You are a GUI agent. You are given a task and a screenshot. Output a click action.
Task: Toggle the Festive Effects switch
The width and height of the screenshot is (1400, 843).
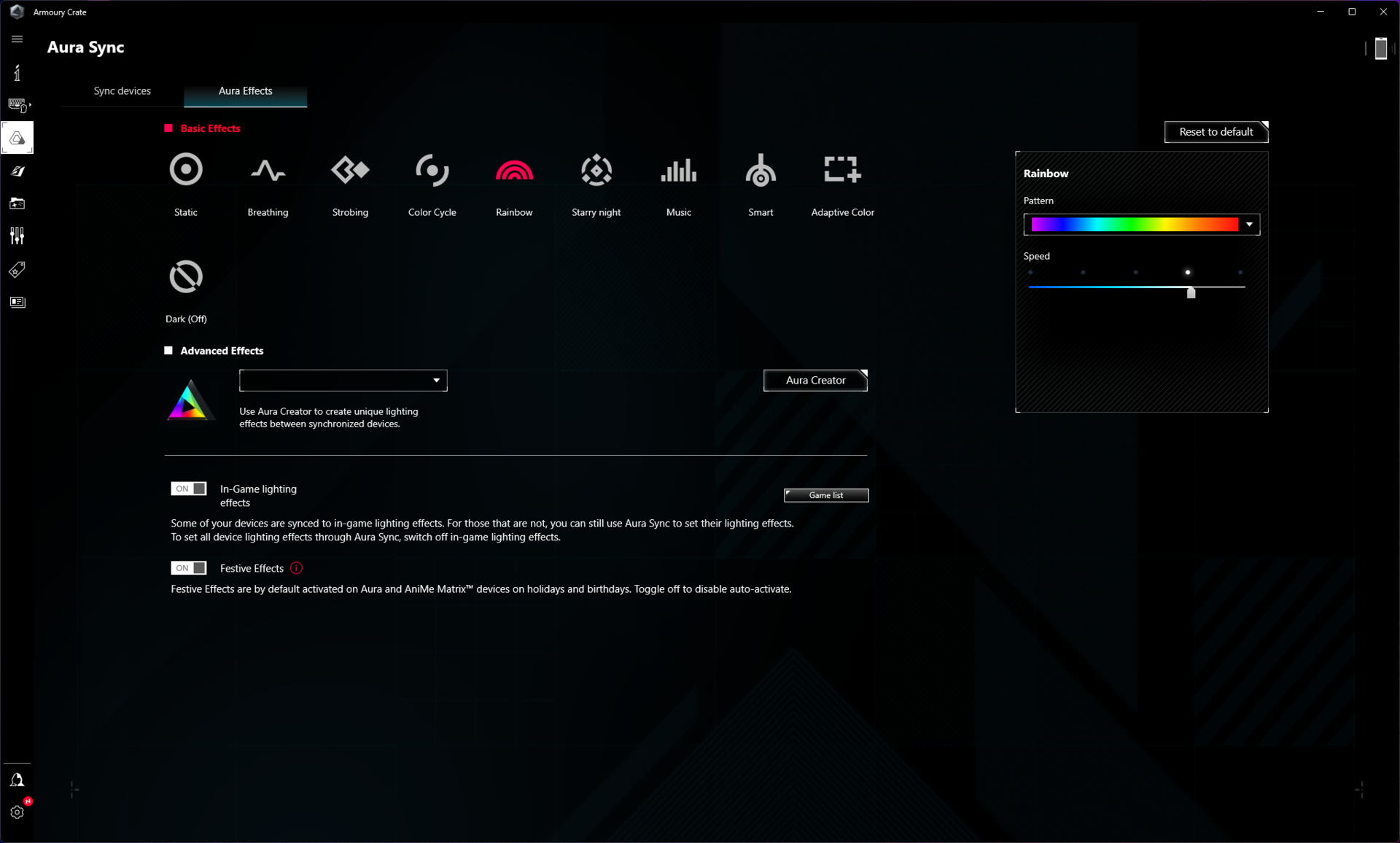[189, 568]
